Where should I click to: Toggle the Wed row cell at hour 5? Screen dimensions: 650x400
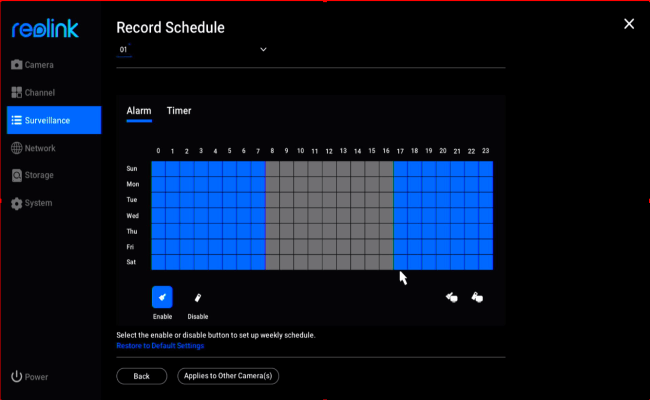[x=230, y=216]
